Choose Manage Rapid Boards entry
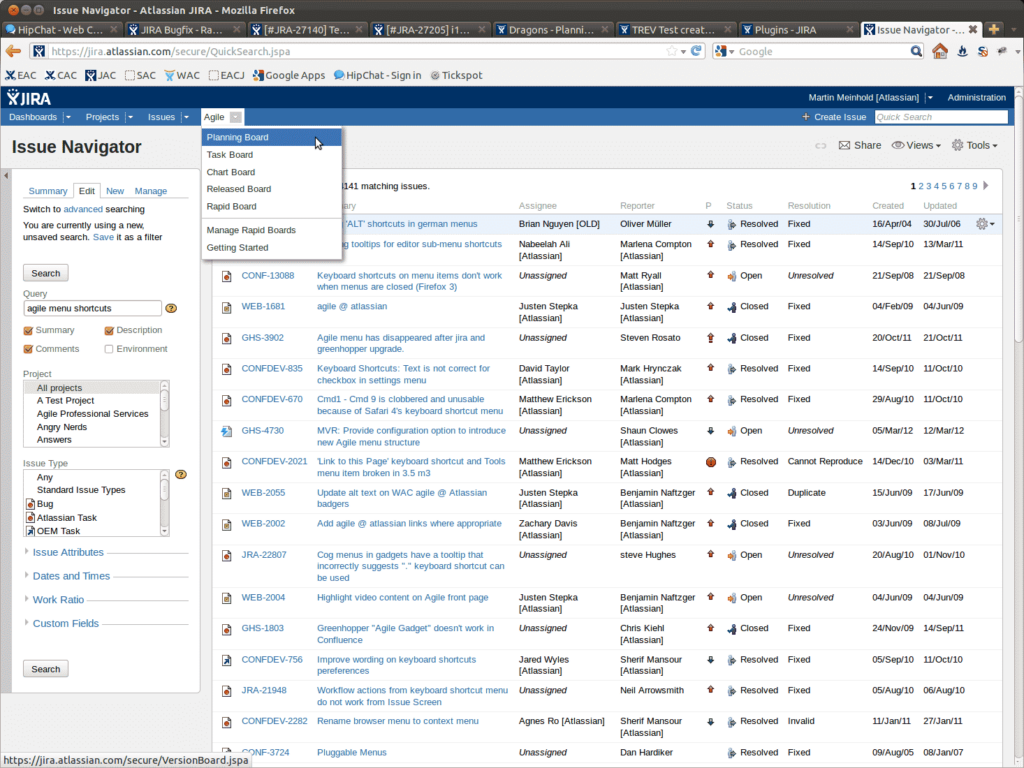This screenshot has width=1024, height=768. pos(272,230)
